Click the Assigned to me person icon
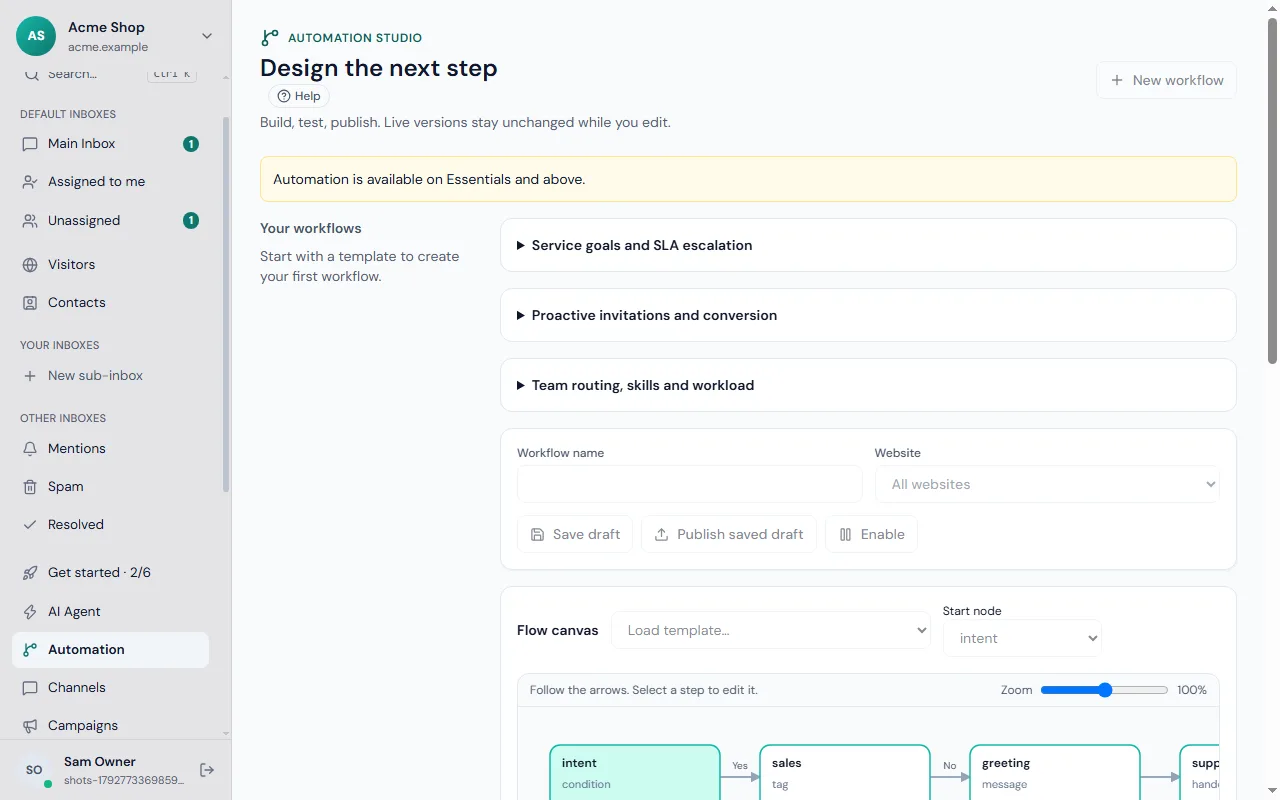This screenshot has width=1280, height=800. click(x=30, y=182)
